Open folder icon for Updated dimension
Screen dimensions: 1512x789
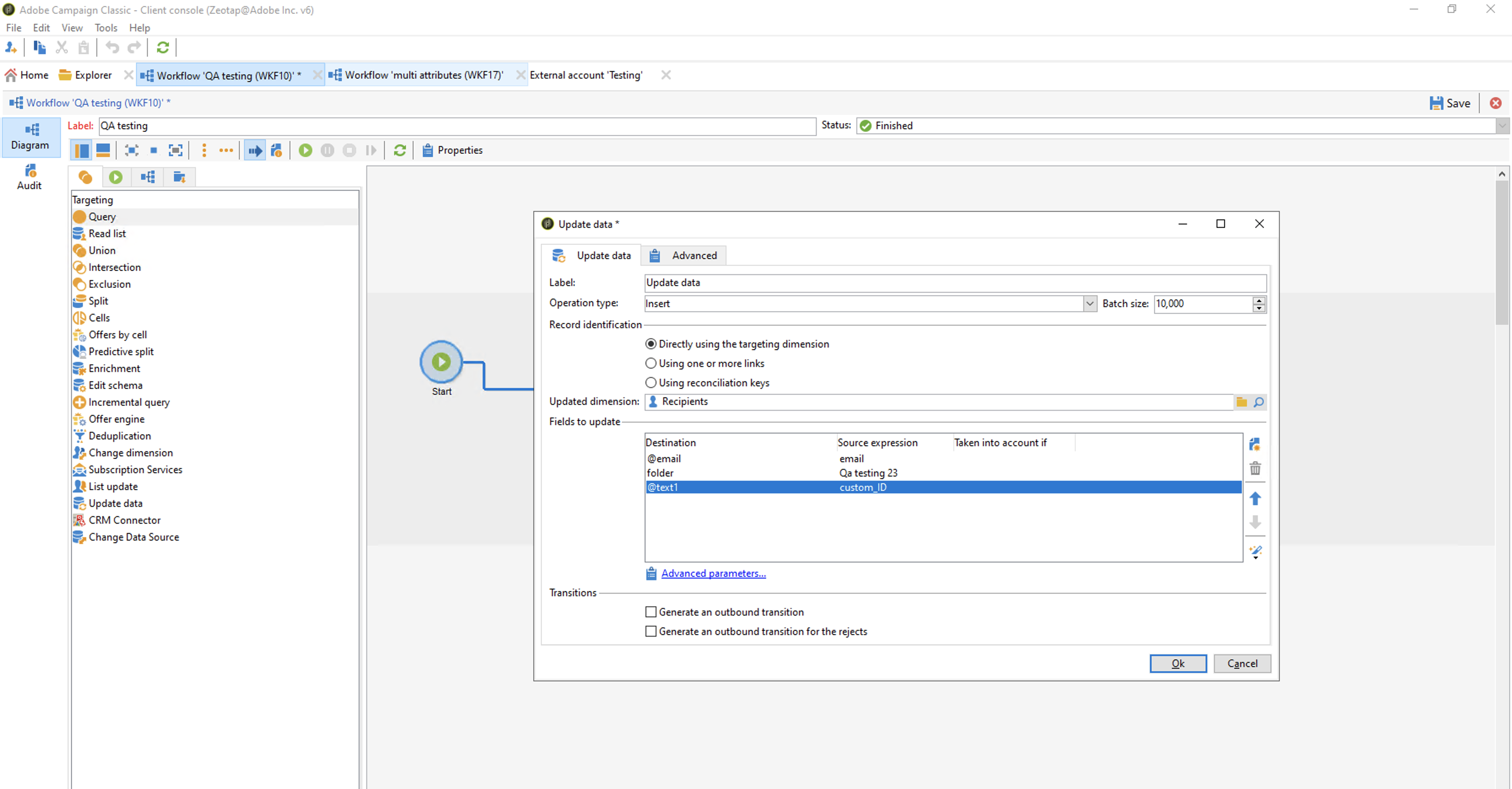[1242, 402]
